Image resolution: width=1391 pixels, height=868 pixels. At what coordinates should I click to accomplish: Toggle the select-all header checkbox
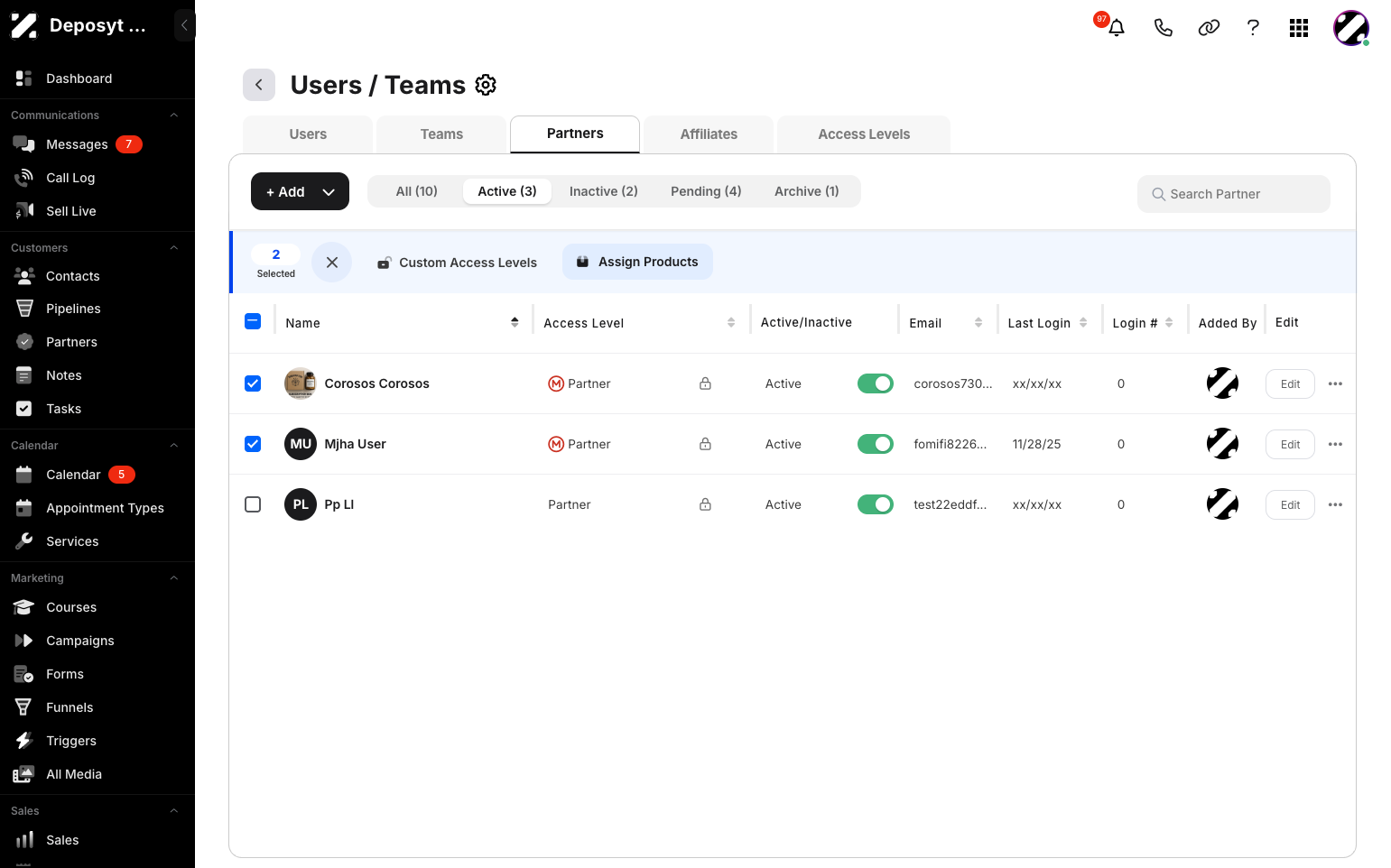pyautogui.click(x=253, y=321)
